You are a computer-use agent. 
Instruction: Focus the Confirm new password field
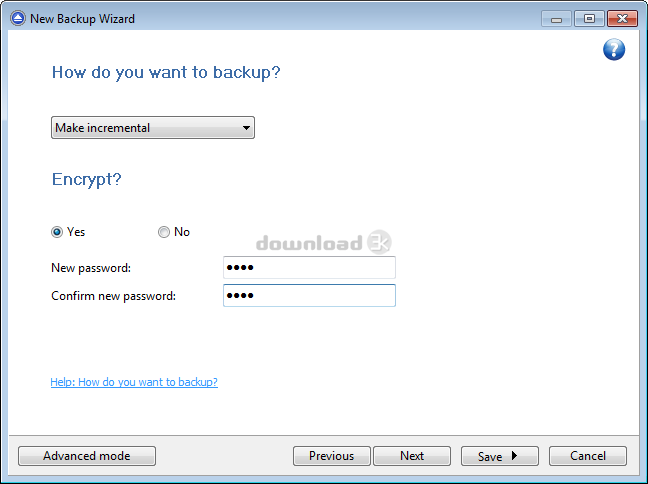point(309,296)
